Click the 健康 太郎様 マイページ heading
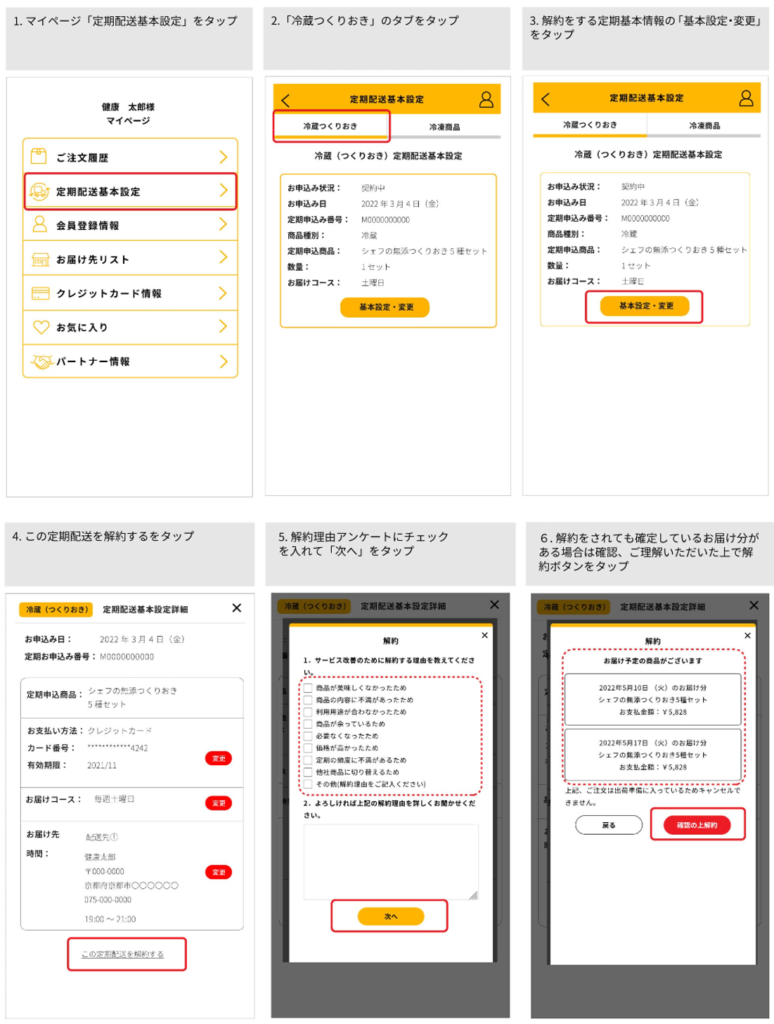Screen dimensions: 774x1024 [128, 114]
